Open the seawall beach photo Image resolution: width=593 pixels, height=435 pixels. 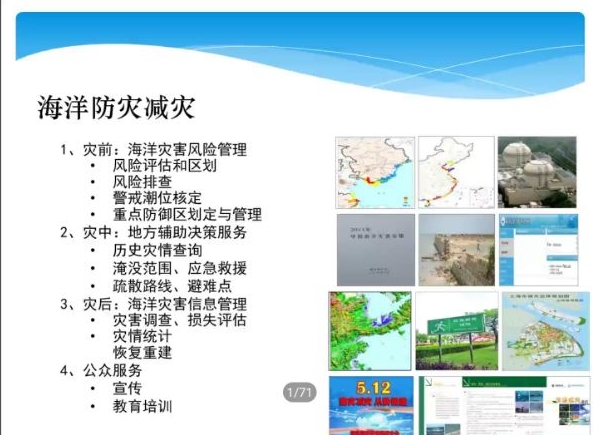[x=457, y=250]
